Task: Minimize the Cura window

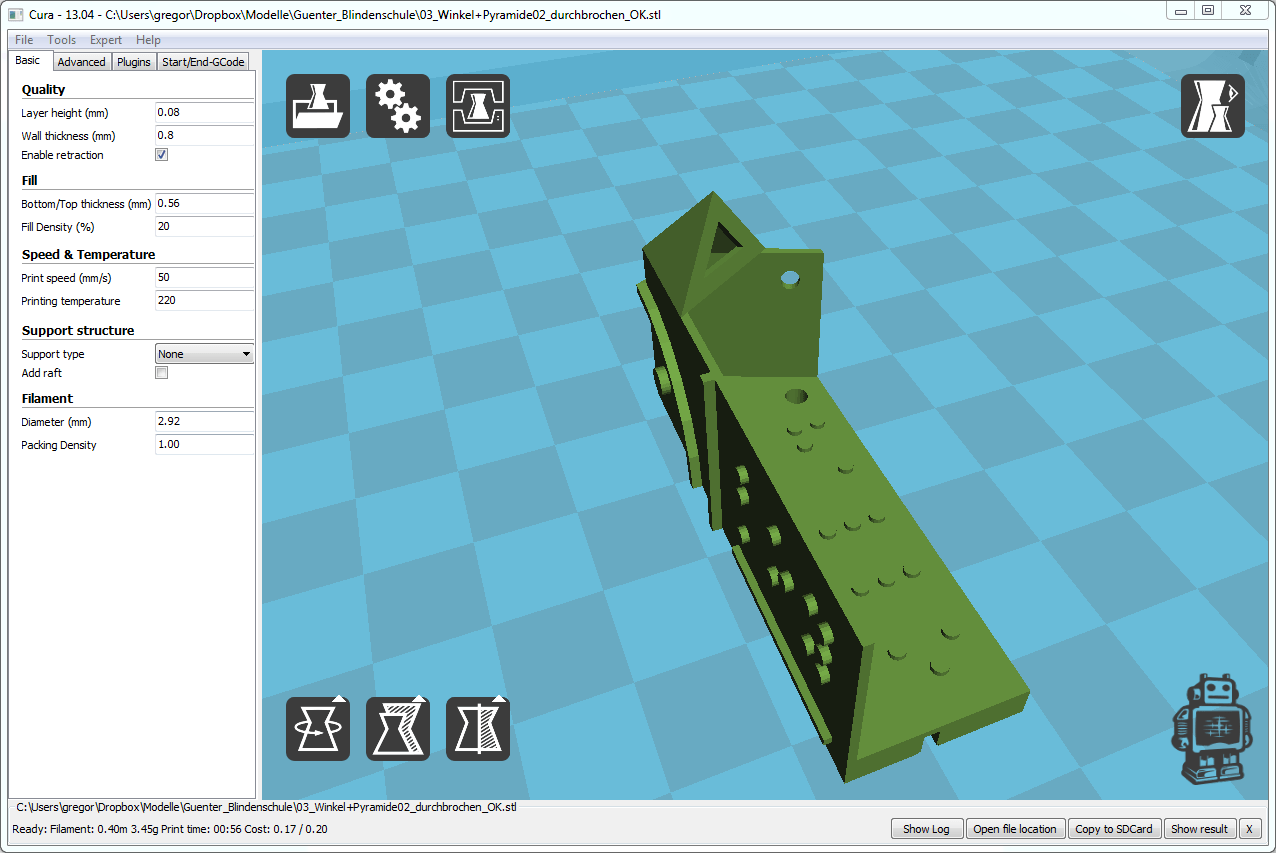Action: (x=1181, y=10)
